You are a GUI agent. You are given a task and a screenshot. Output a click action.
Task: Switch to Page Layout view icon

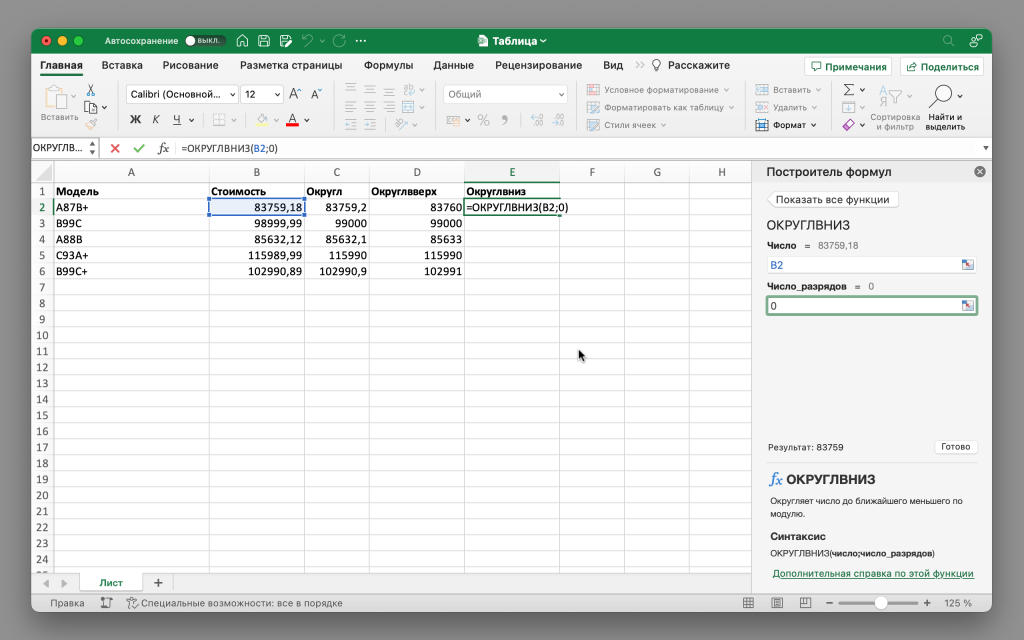[777, 603]
